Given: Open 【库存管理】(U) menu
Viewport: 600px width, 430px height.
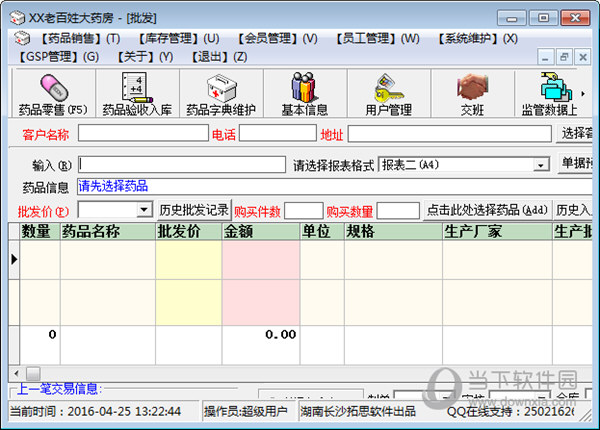Looking at the screenshot, I should [x=178, y=38].
